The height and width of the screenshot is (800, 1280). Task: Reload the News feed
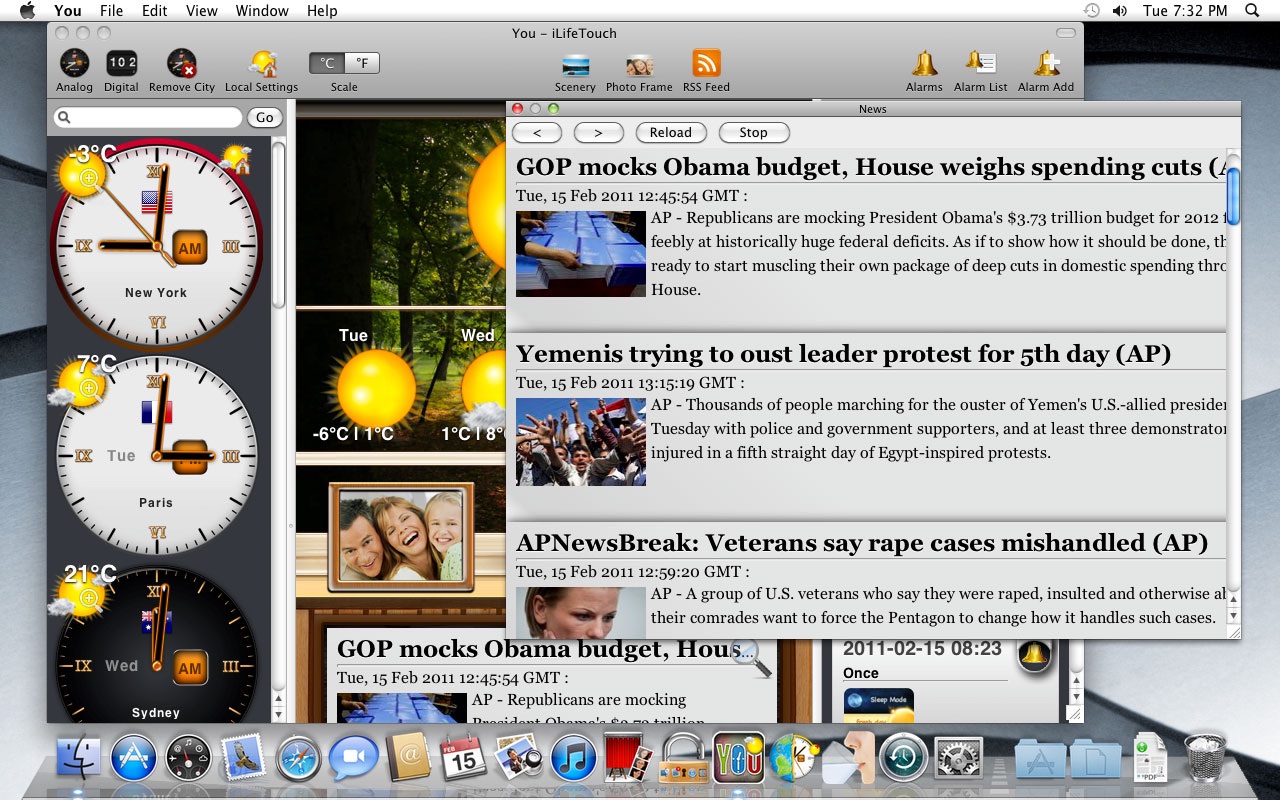point(670,132)
